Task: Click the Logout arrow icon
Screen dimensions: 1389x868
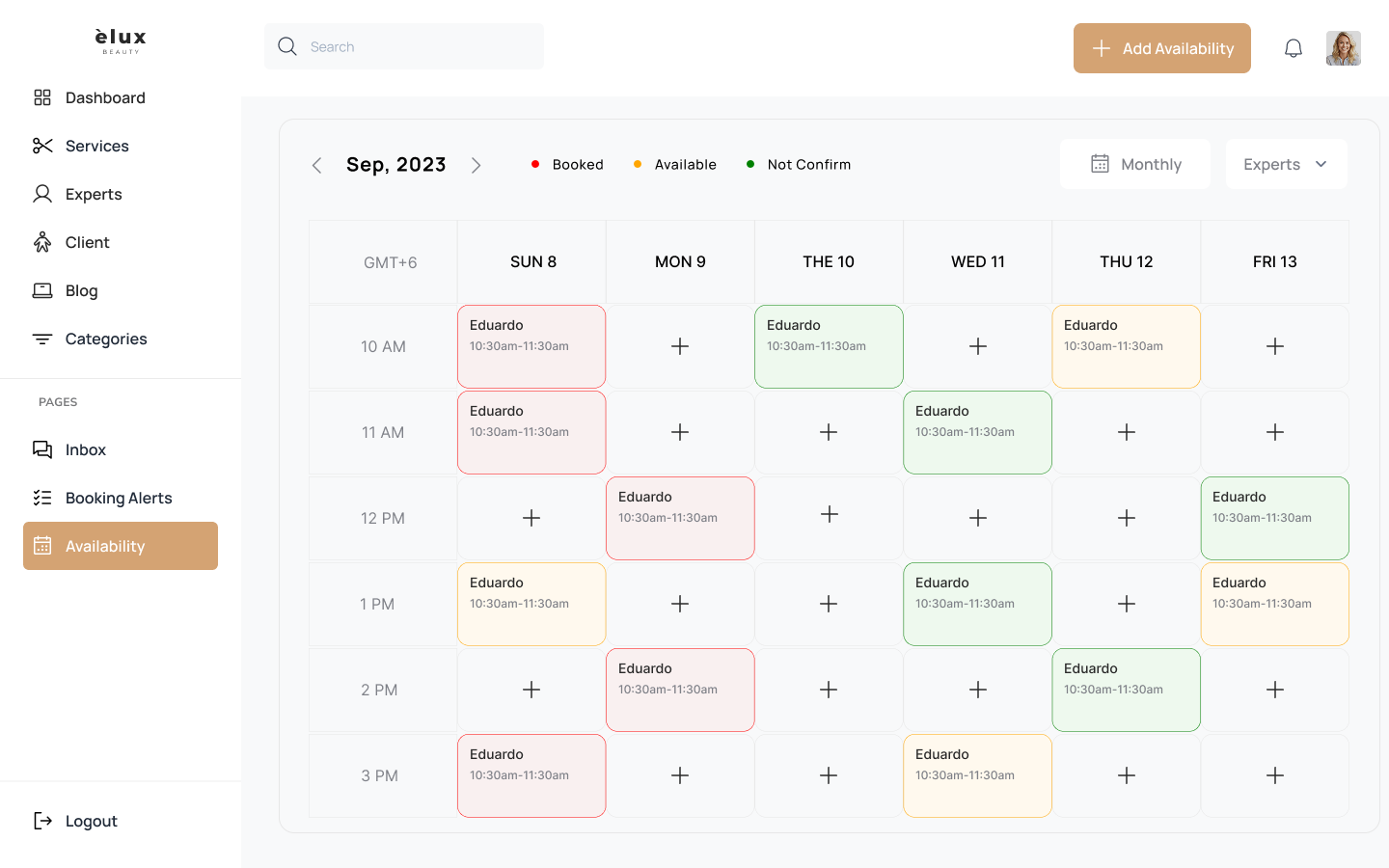Action: 42,821
